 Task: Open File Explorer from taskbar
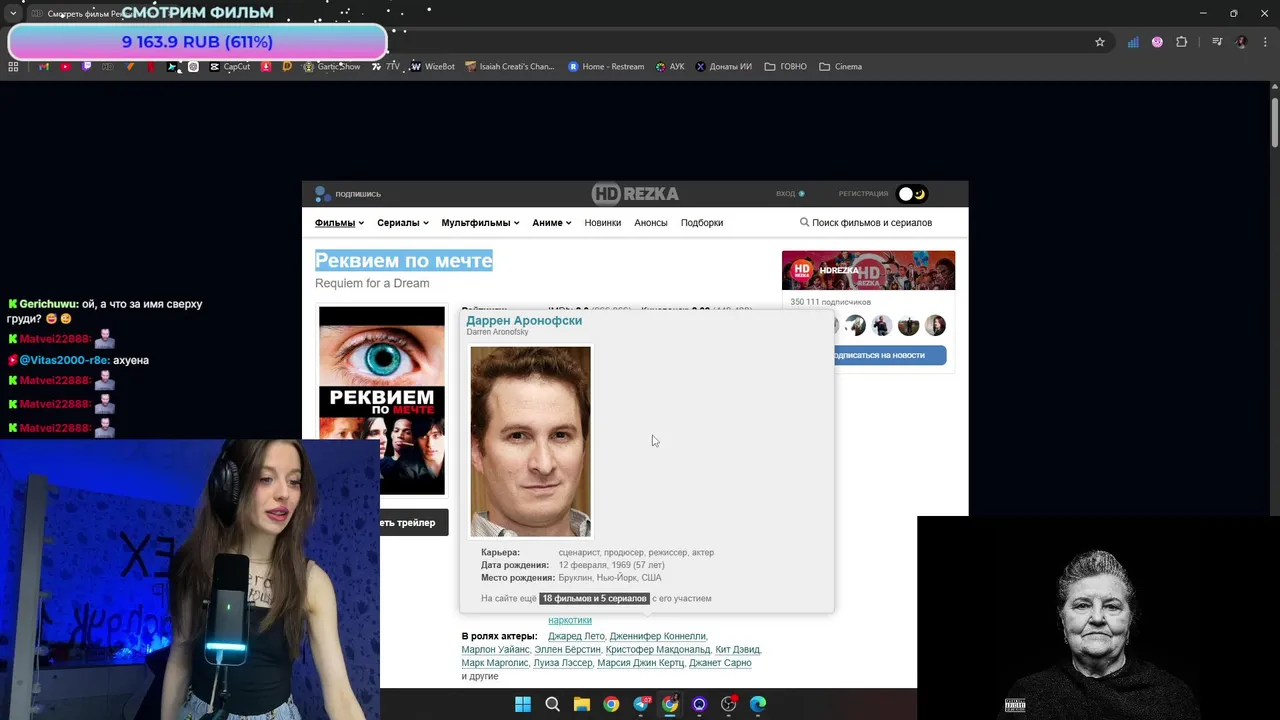[x=581, y=704]
